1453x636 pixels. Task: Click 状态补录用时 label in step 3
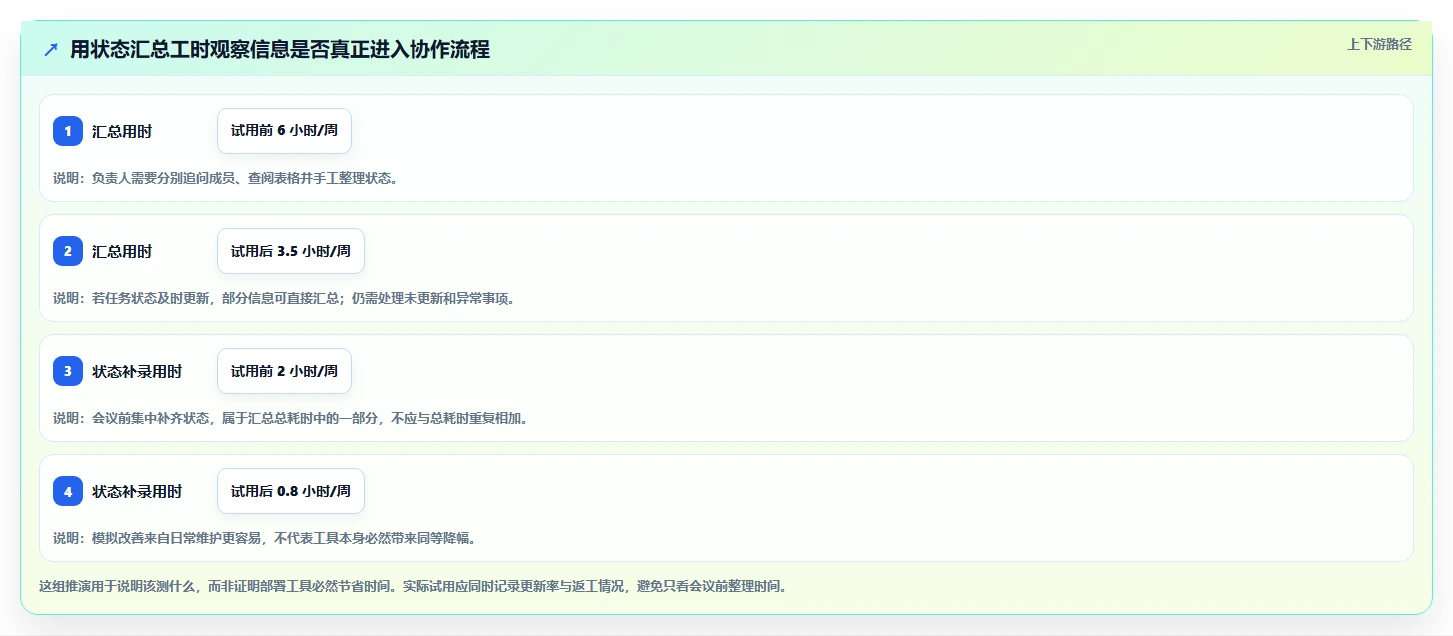click(x=137, y=371)
